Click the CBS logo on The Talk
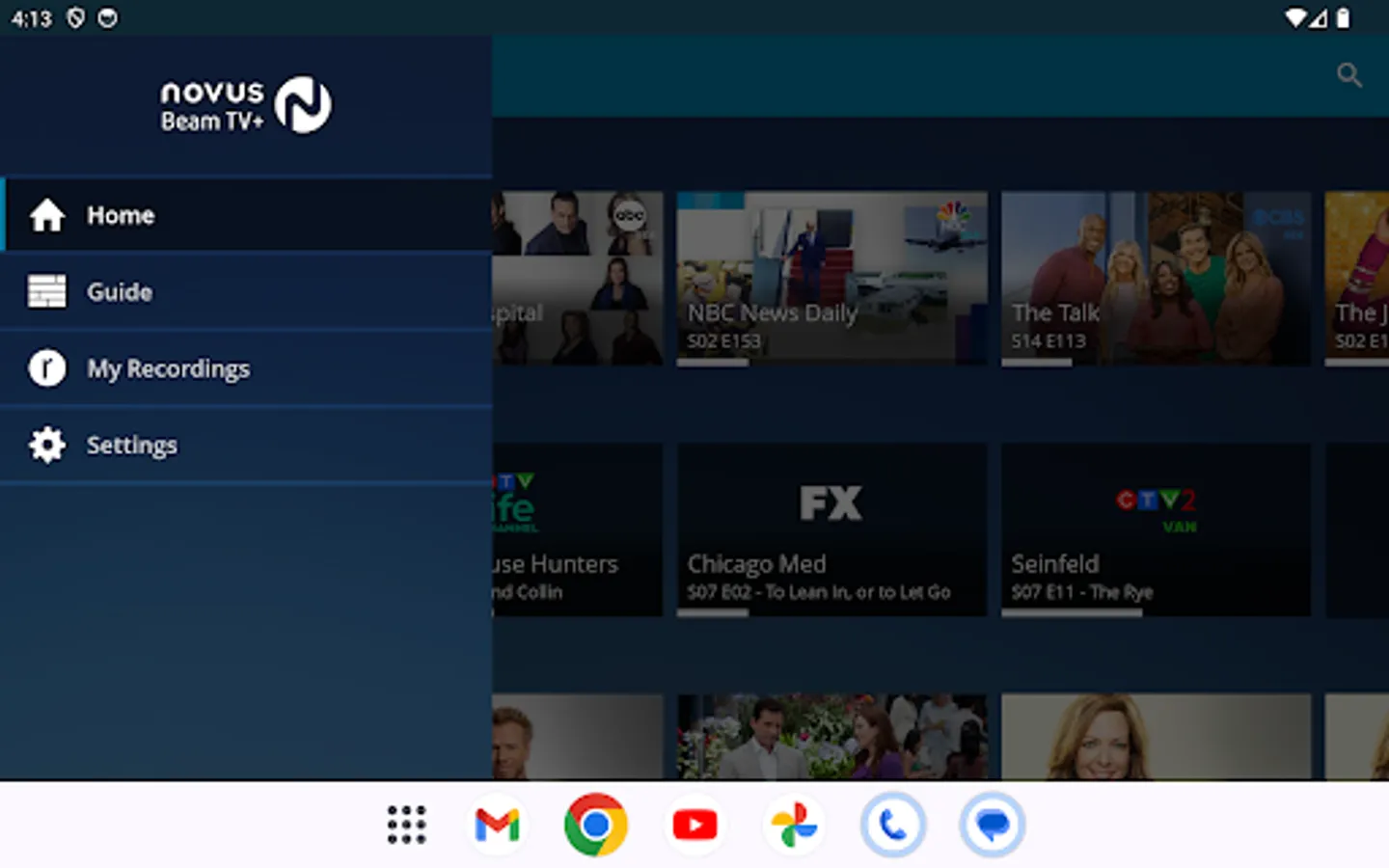 click(1279, 223)
